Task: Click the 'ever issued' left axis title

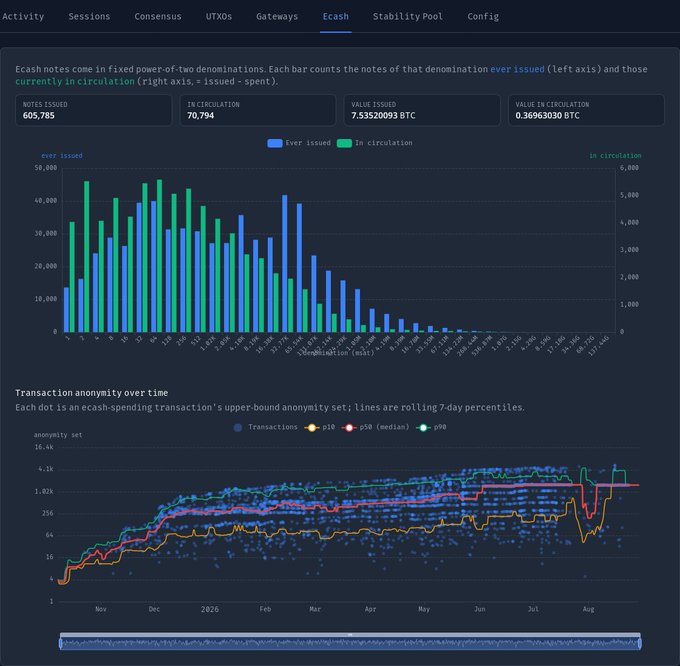Action: 62,156
